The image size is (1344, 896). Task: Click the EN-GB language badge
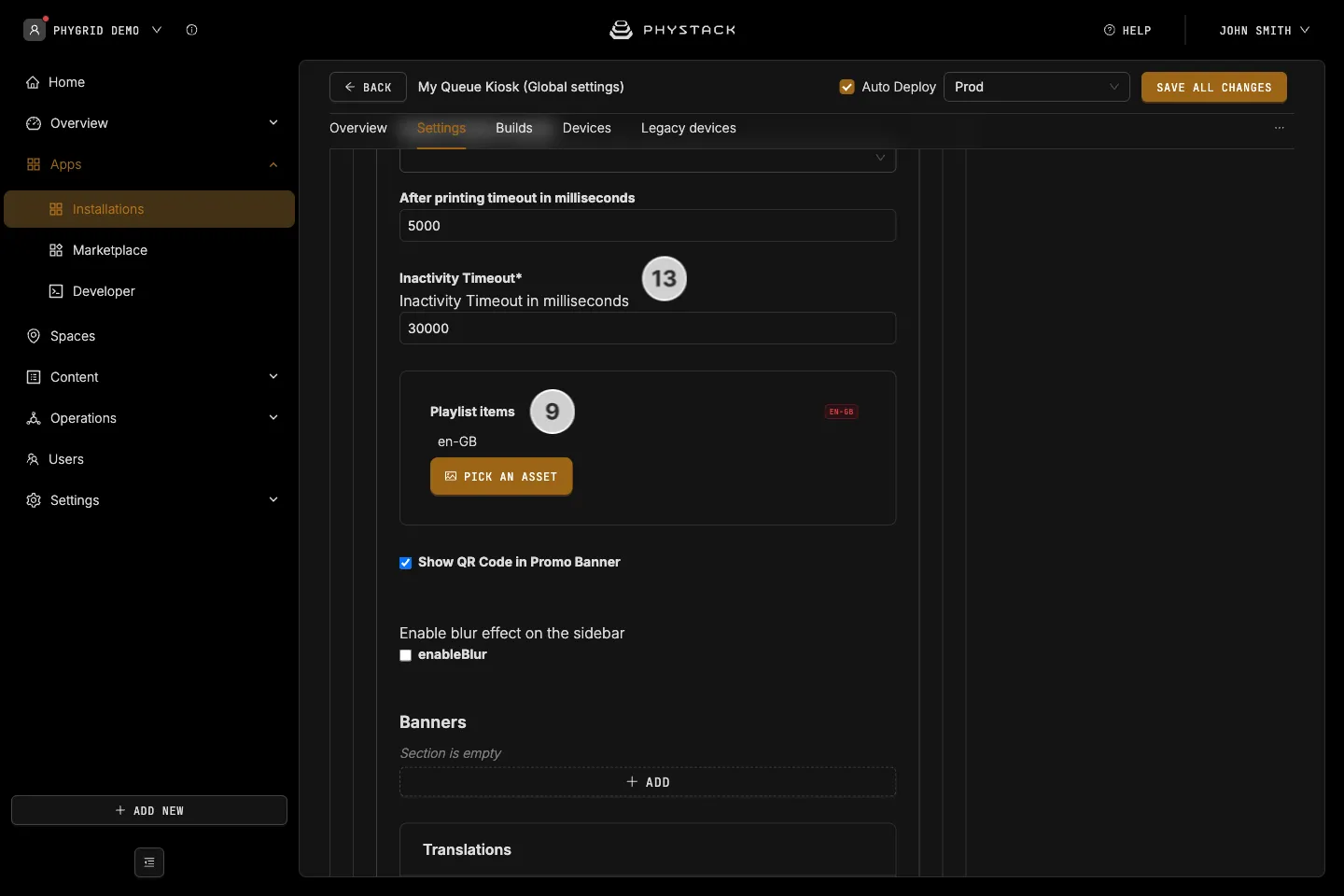841,412
